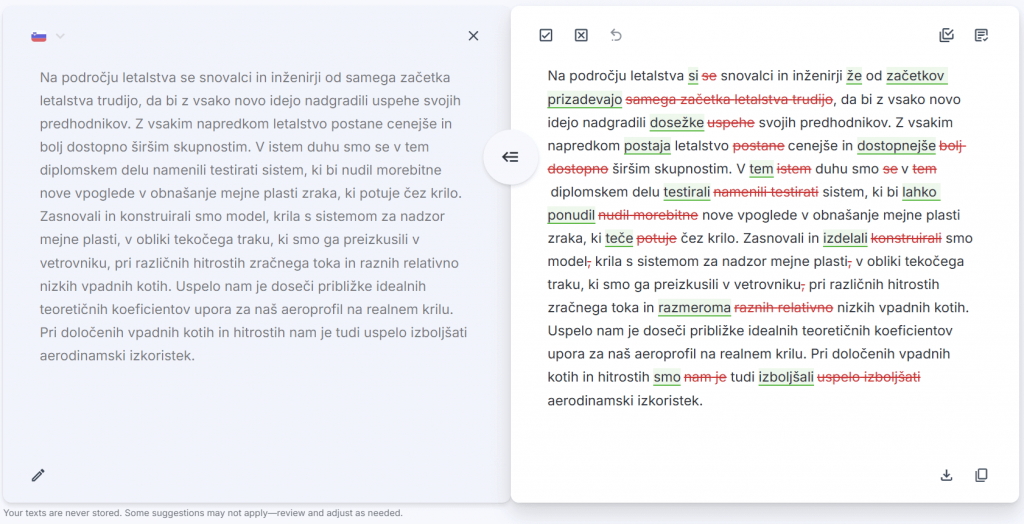The image size is (1024, 524).
Task: Click the suggested word "začetkov"
Action: point(916,76)
